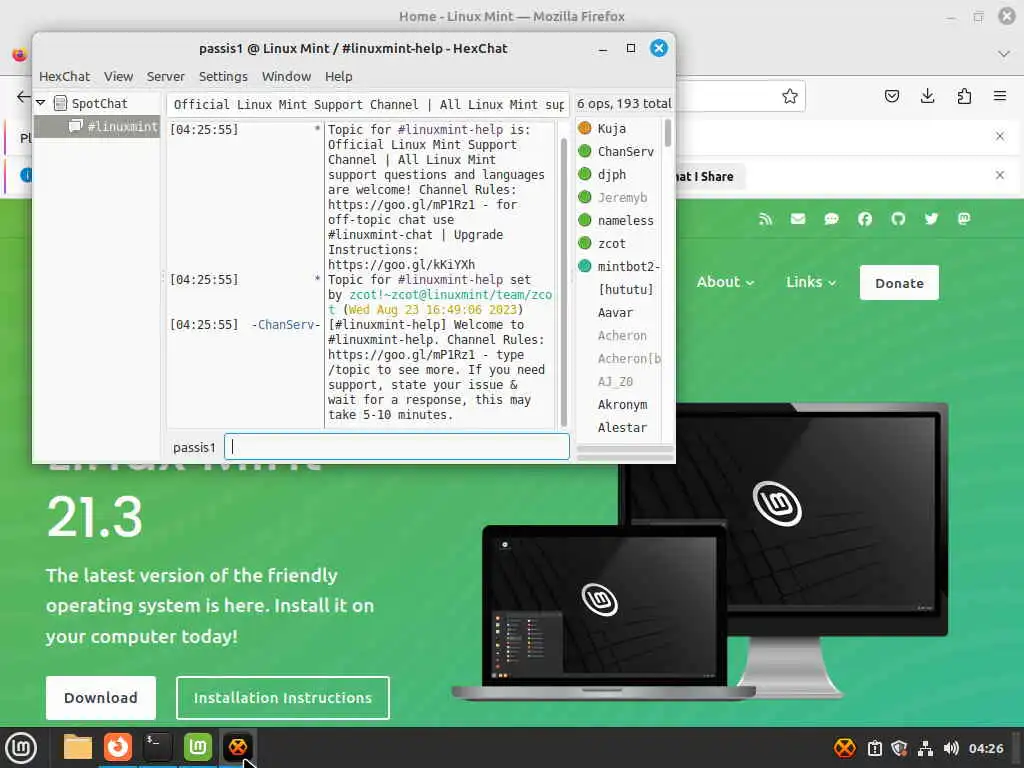1024x768 pixels.
Task: Expand the Links dropdown on website
Action: click(x=811, y=282)
